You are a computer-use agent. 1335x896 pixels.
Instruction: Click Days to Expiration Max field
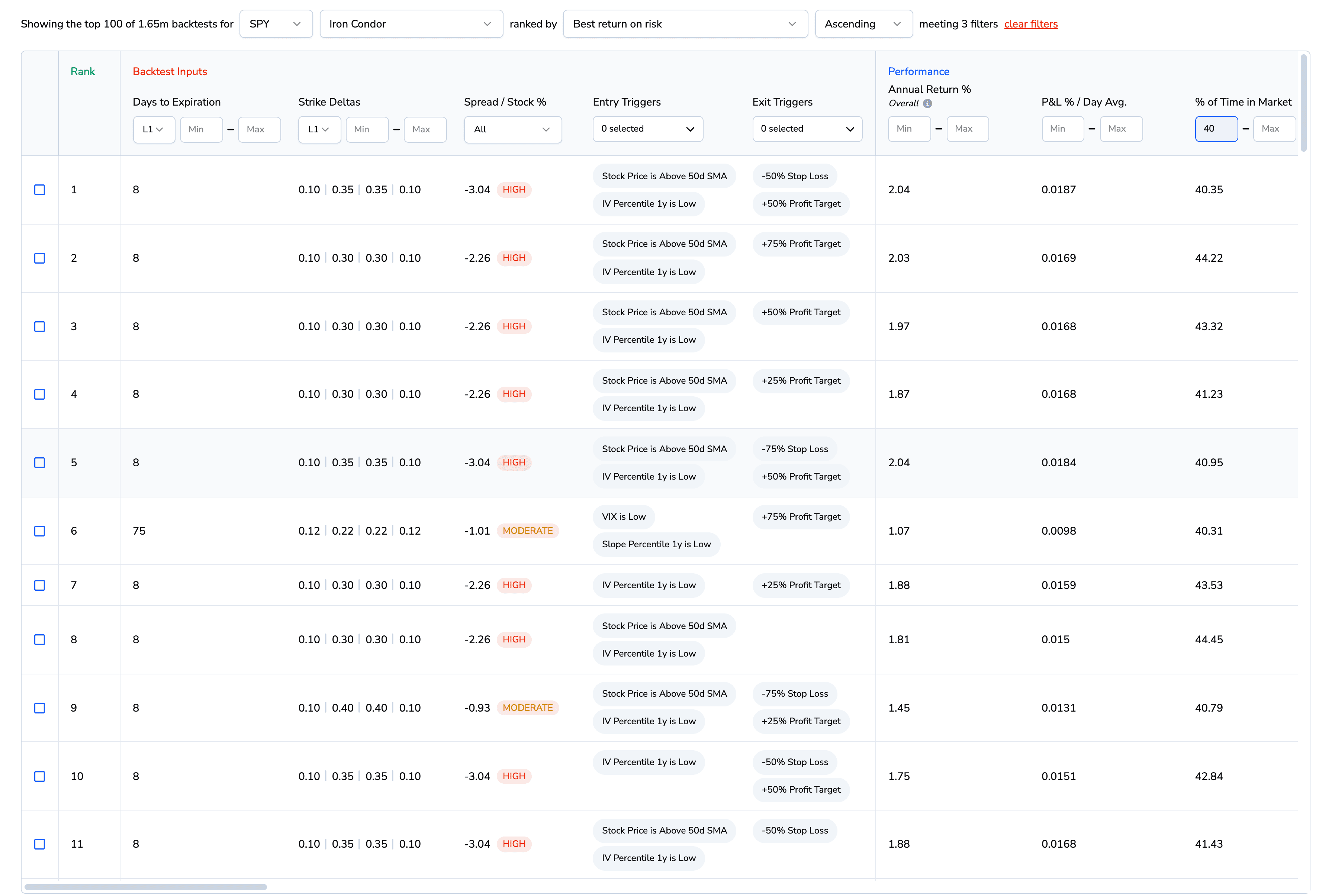click(259, 129)
